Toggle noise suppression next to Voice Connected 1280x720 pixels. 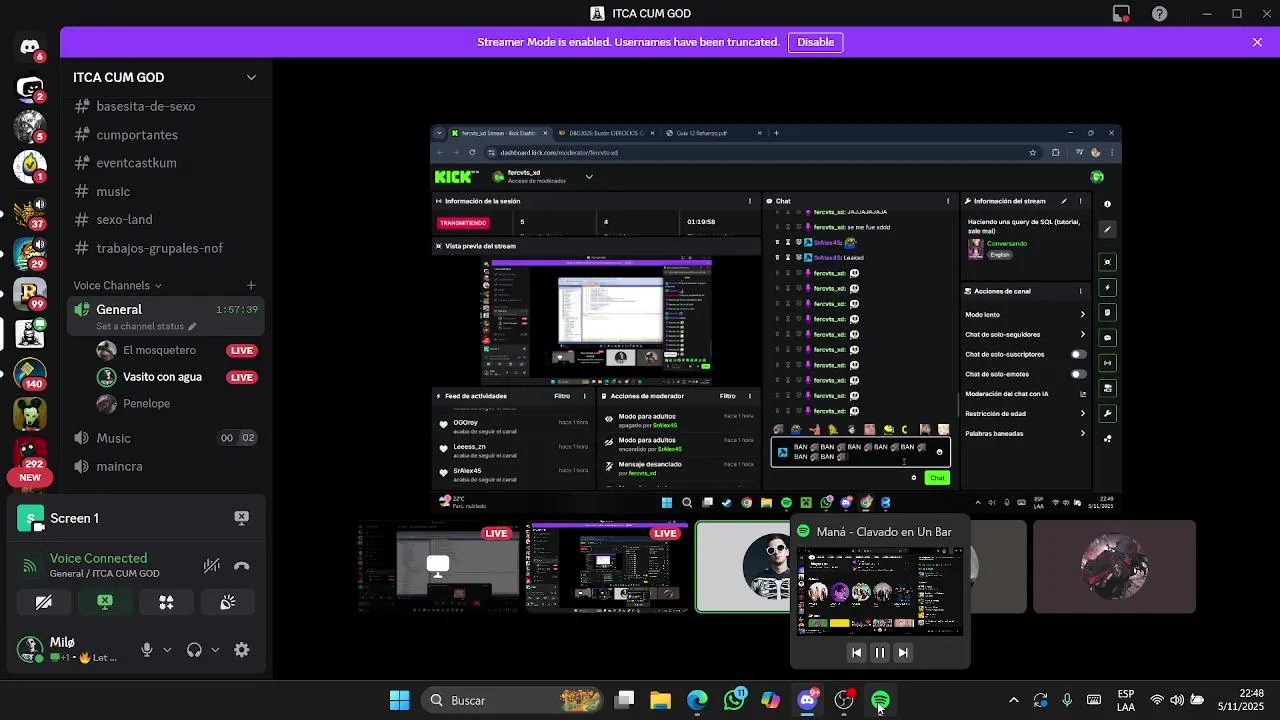tap(211, 565)
